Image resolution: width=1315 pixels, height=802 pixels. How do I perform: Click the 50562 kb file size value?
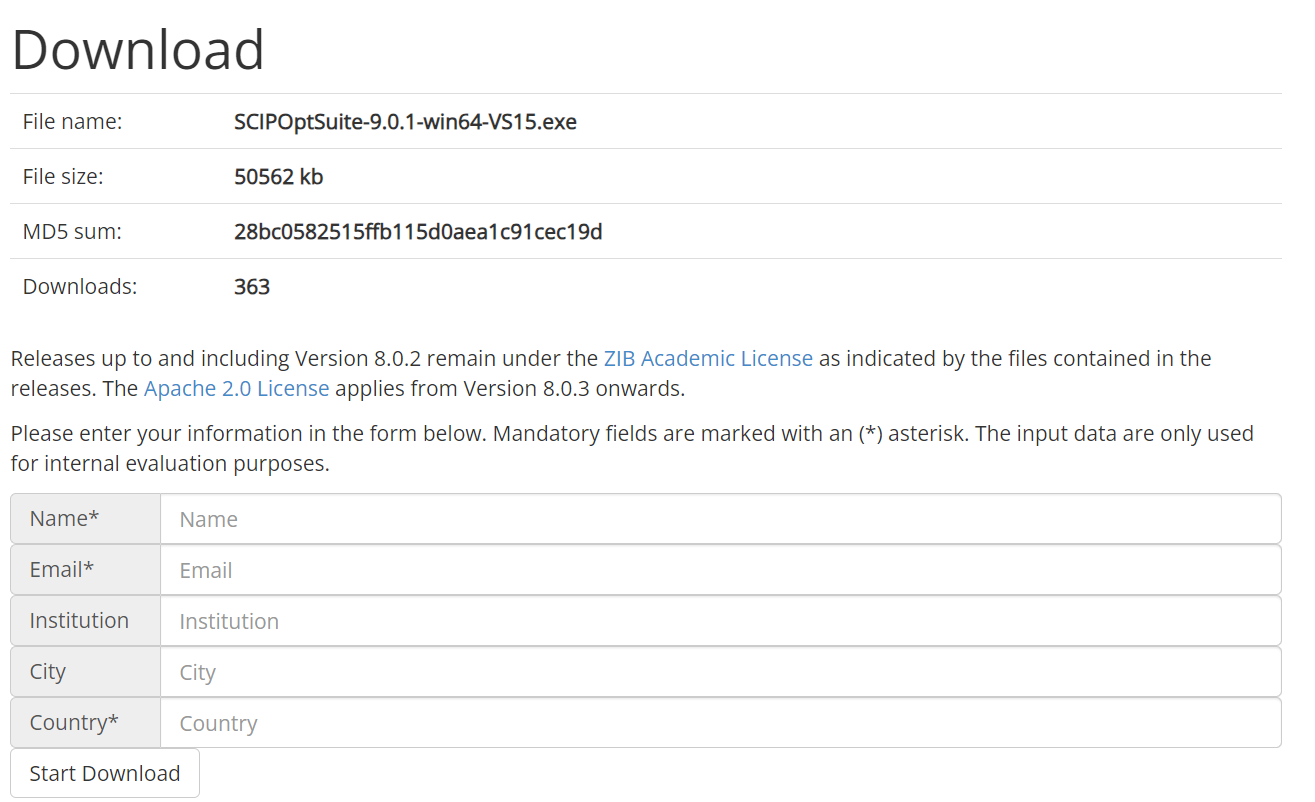pos(278,177)
